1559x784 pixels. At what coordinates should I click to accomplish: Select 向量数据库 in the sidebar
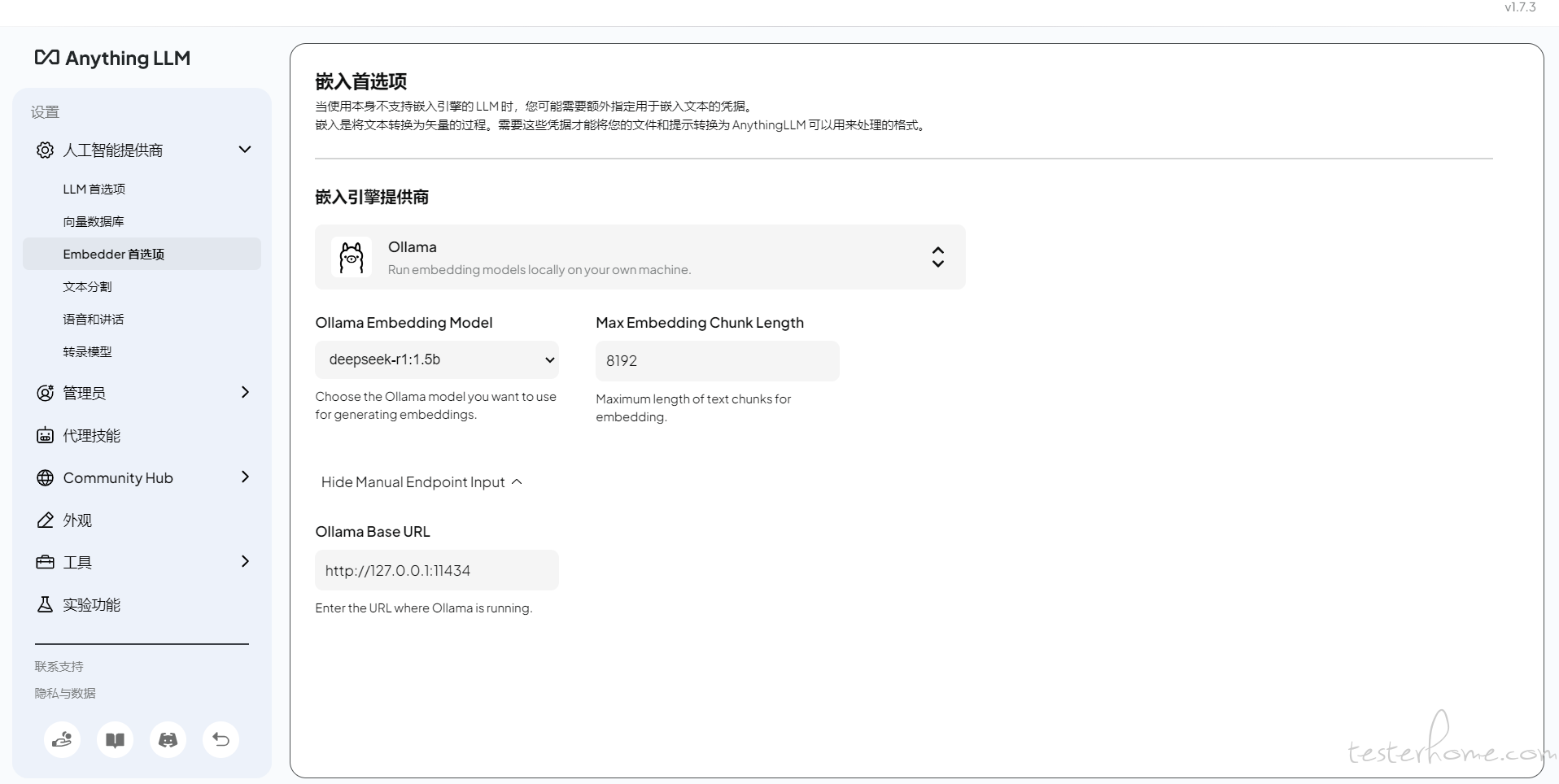(x=94, y=221)
